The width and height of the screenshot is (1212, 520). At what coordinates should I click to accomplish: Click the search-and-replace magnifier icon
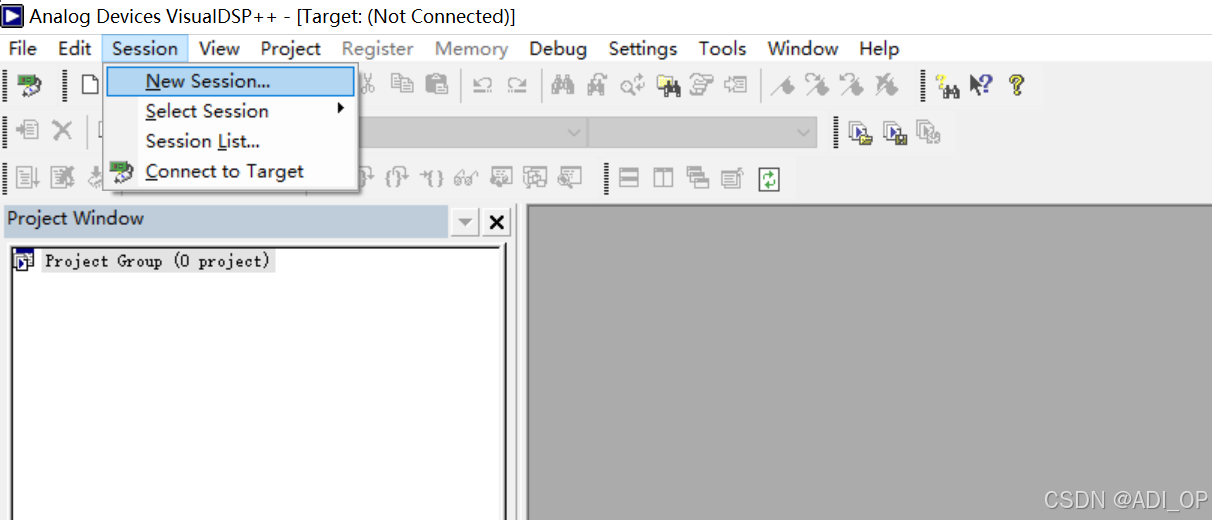click(632, 86)
